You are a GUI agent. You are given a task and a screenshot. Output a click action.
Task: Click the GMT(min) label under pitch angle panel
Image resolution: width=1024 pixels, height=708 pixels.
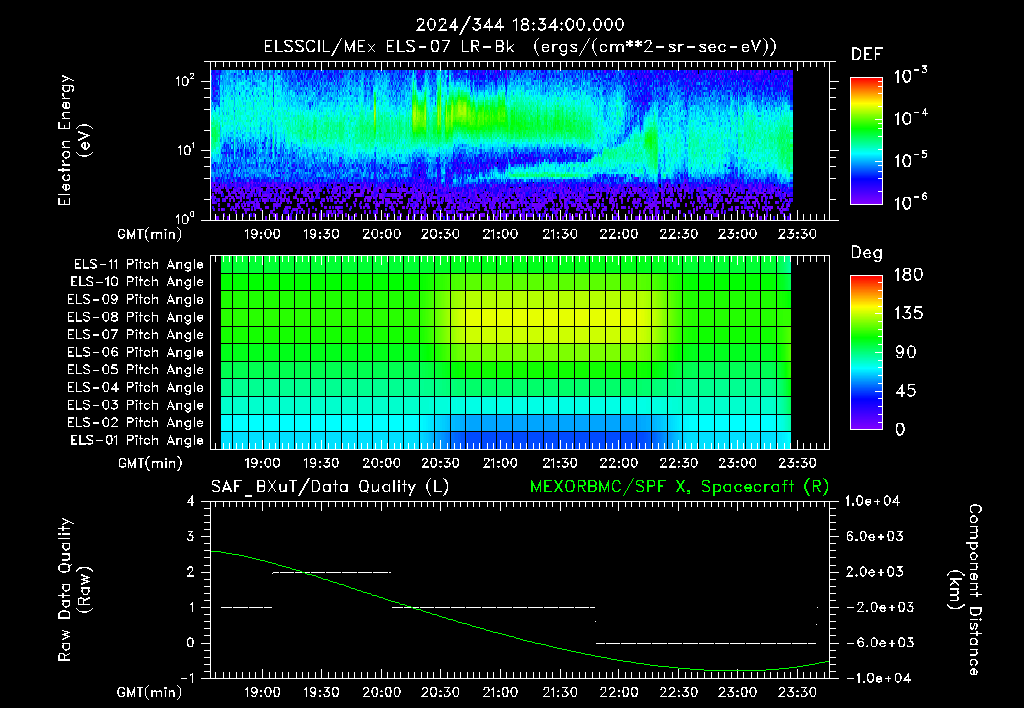(x=150, y=463)
